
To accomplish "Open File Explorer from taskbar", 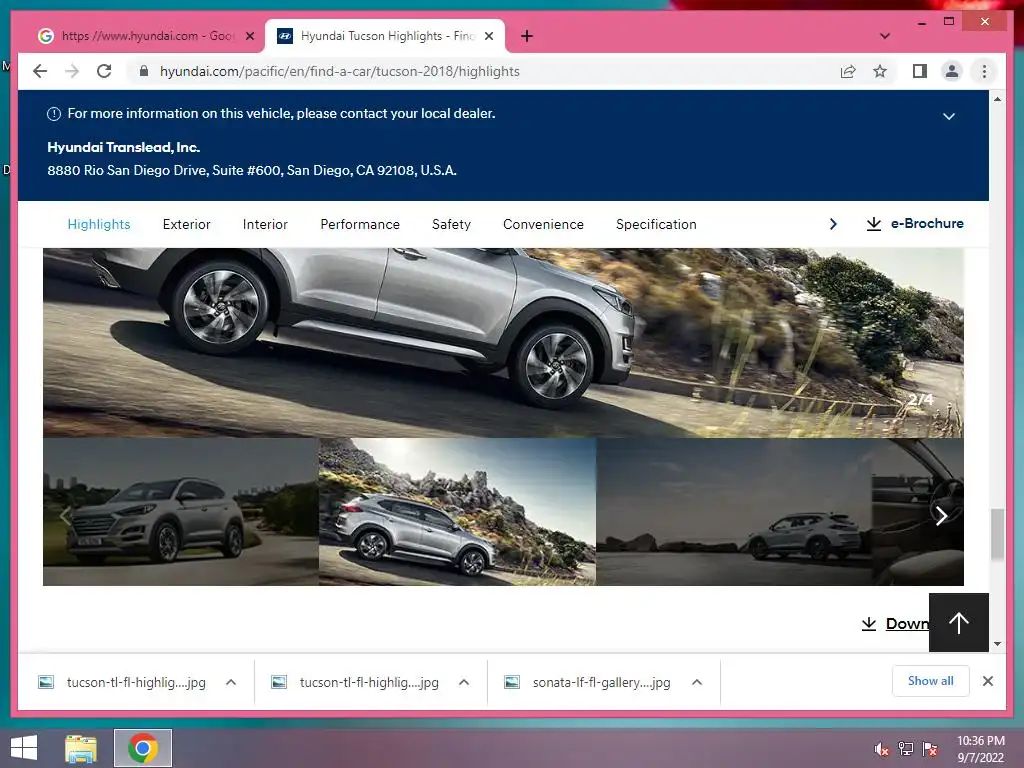I will tap(81, 748).
